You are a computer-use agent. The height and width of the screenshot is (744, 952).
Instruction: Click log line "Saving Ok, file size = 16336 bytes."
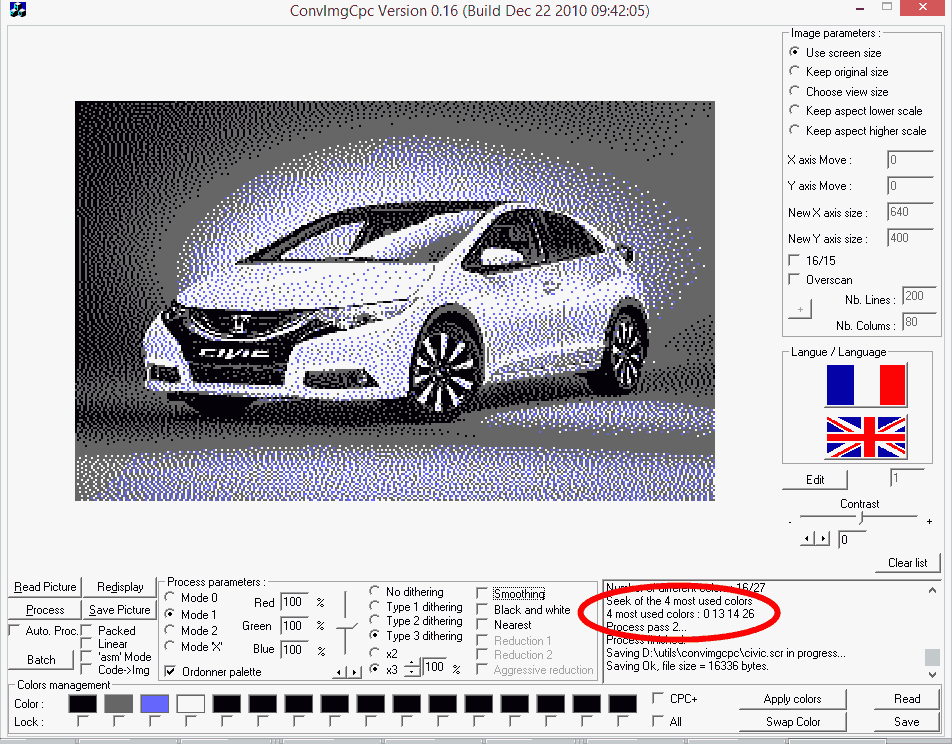(x=687, y=666)
